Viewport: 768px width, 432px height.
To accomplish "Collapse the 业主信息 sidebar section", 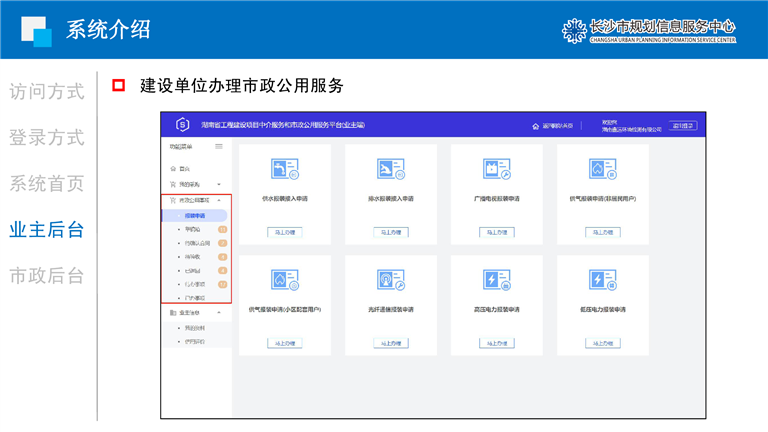I will point(219,313).
